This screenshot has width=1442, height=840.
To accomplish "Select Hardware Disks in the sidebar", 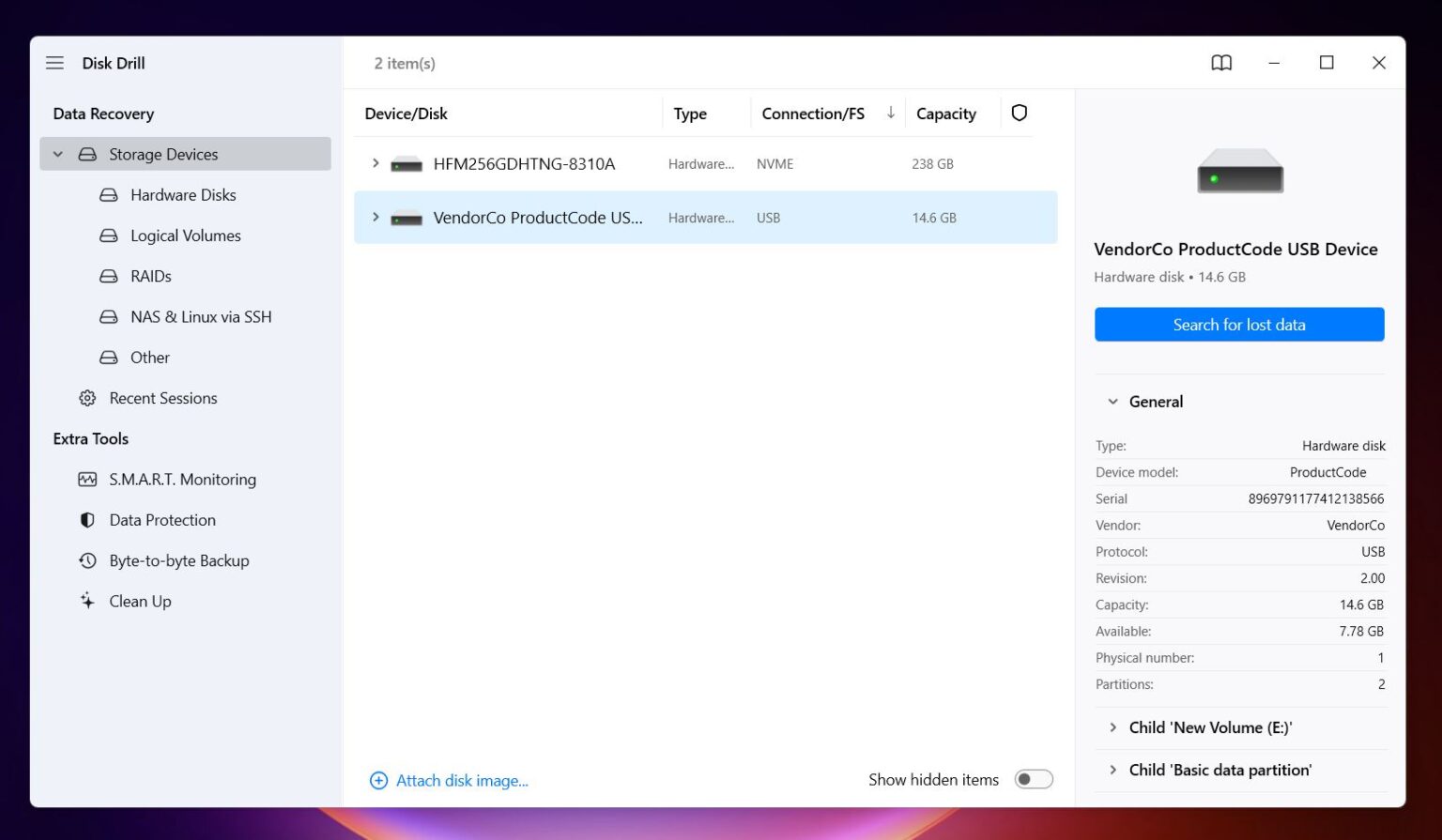I will tap(182, 194).
